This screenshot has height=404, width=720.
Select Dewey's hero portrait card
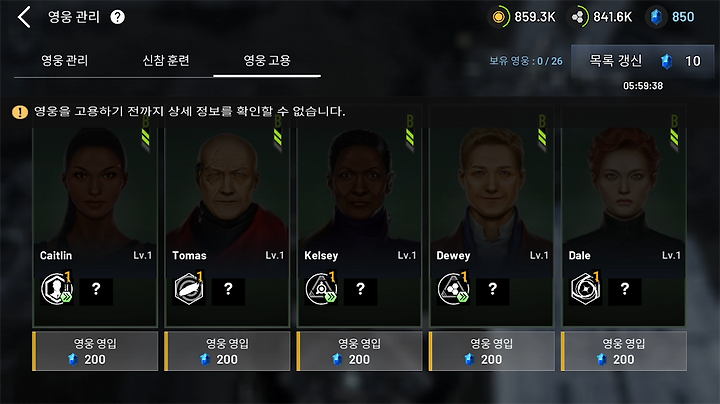tap(491, 191)
